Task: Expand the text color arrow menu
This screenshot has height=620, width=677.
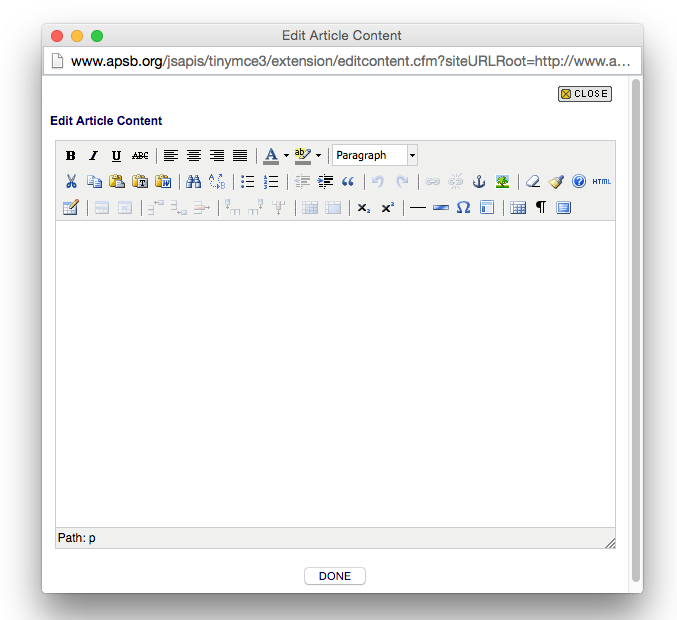Action: (286, 156)
